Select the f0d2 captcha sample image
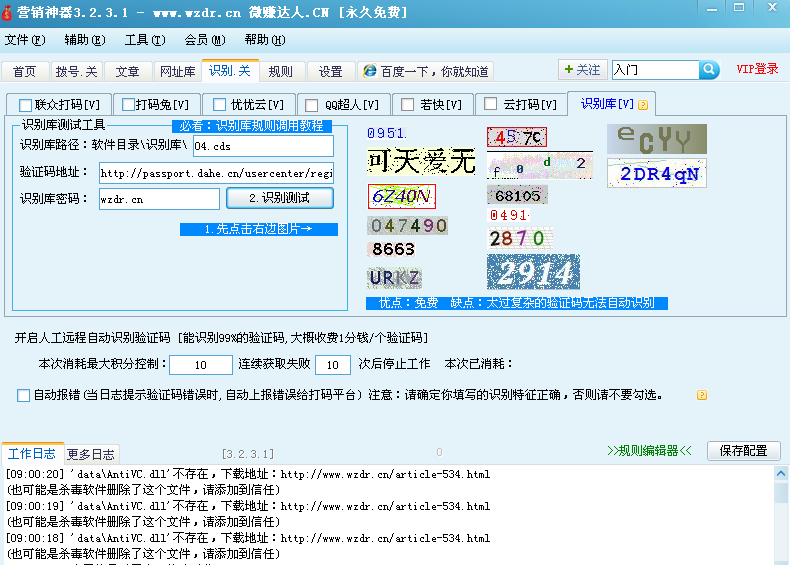Viewport: 790px width, 565px height. tap(540, 165)
